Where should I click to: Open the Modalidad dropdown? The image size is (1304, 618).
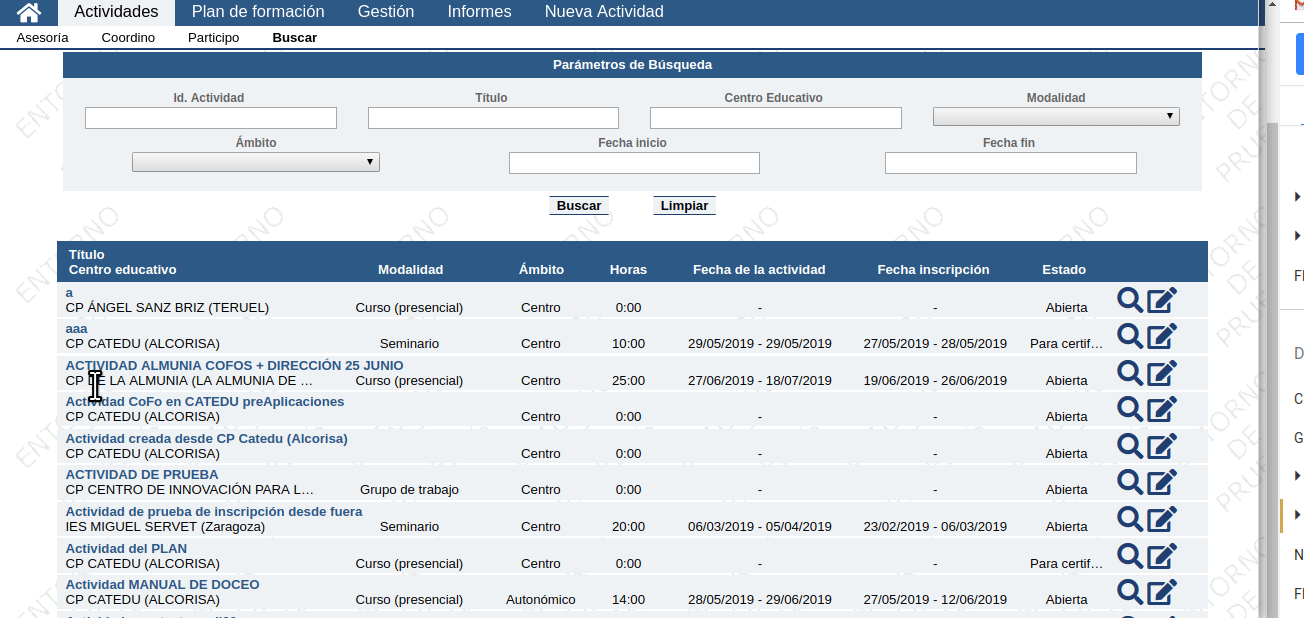[x=1056, y=117]
